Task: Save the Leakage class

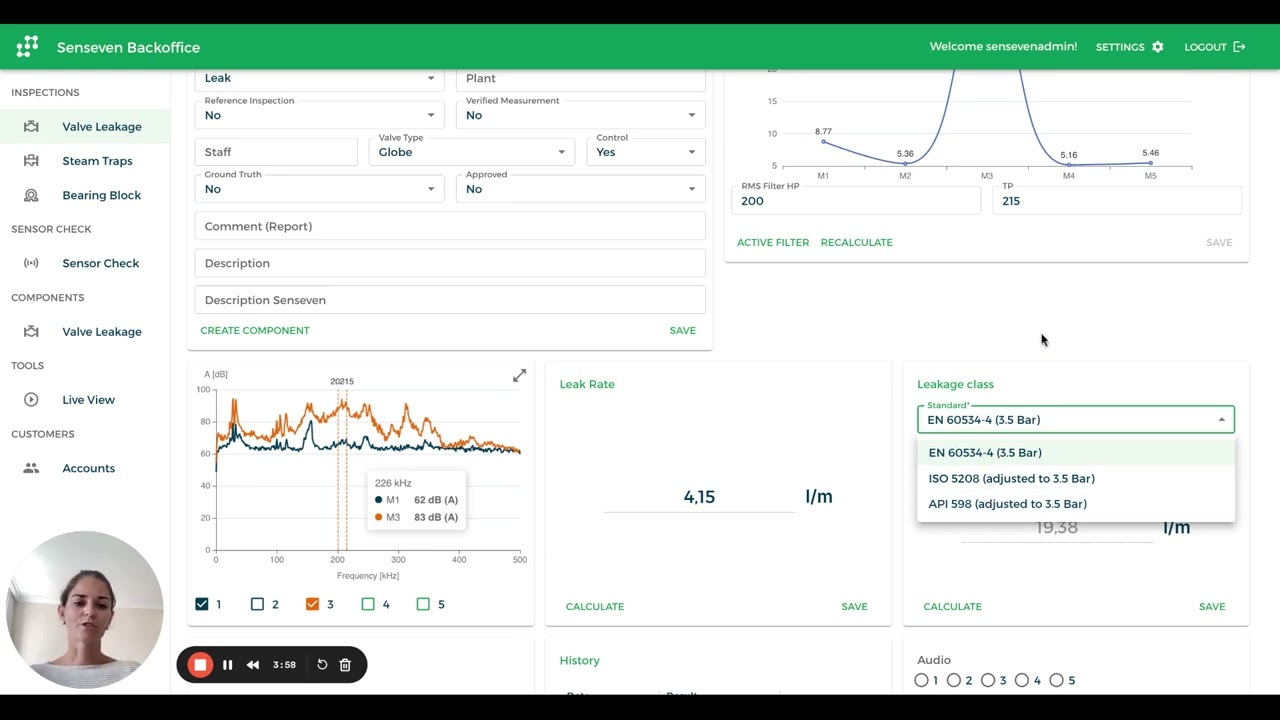Action: point(1212,606)
